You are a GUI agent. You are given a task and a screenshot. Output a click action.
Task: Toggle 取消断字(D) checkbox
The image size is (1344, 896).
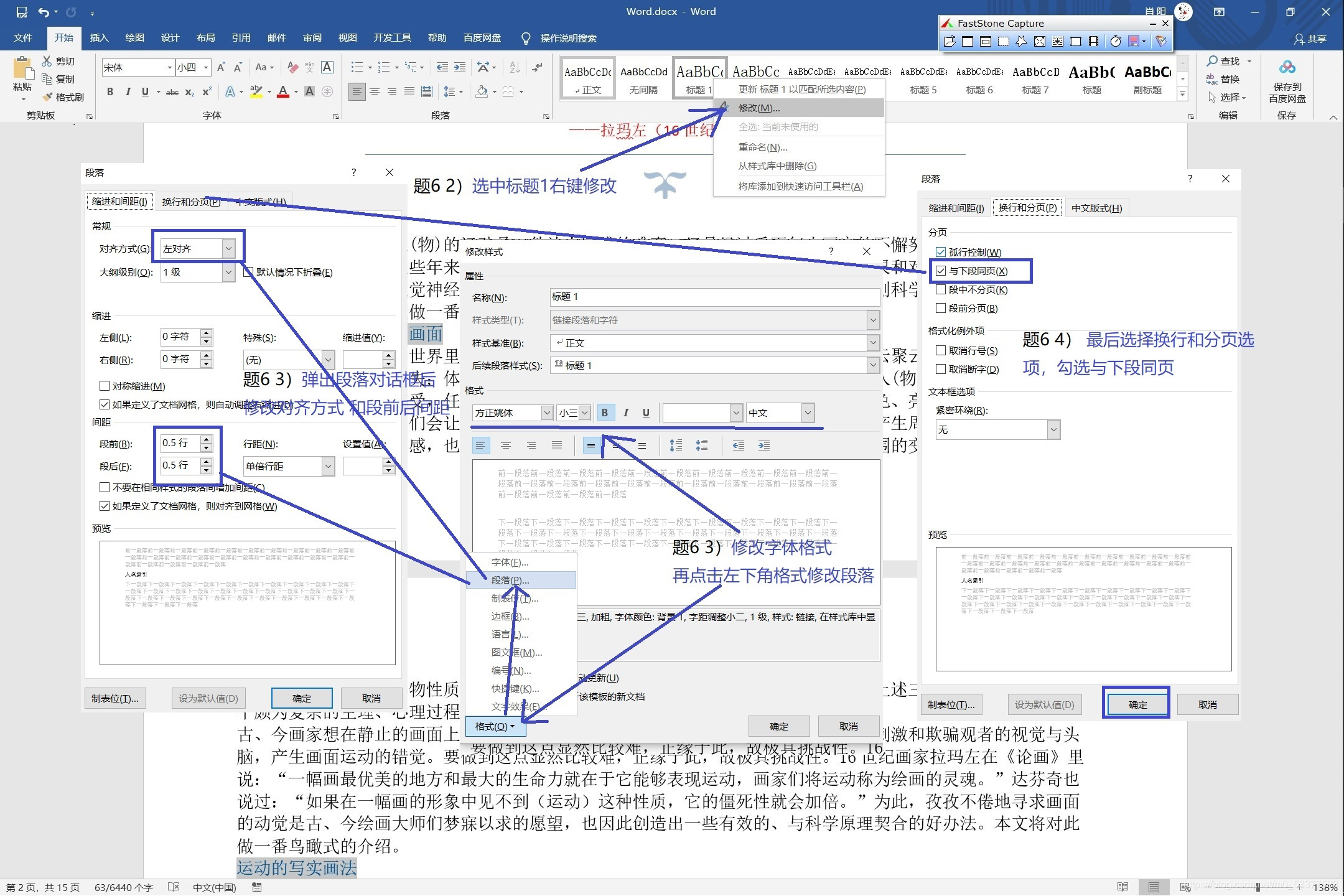point(941,369)
